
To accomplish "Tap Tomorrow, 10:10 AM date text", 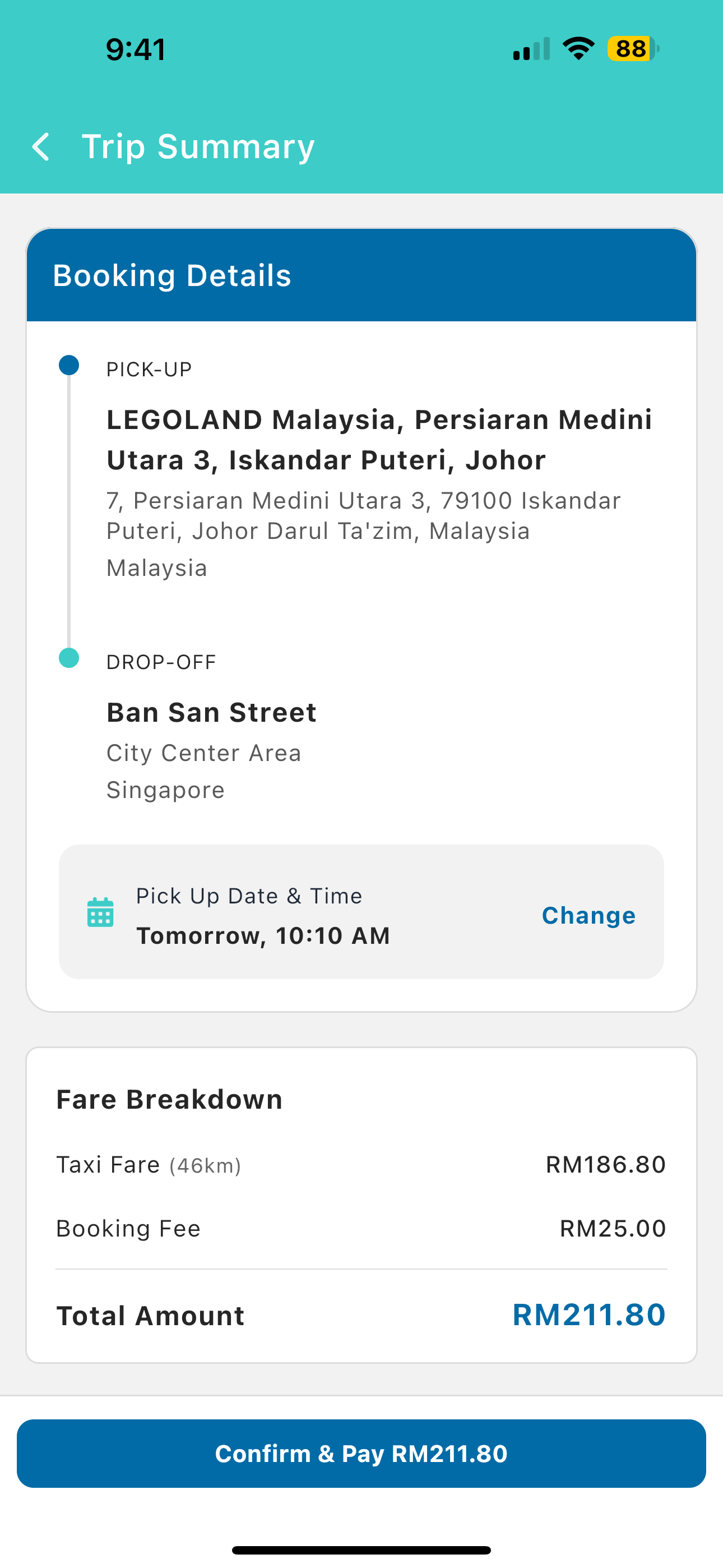I will tap(263, 935).
